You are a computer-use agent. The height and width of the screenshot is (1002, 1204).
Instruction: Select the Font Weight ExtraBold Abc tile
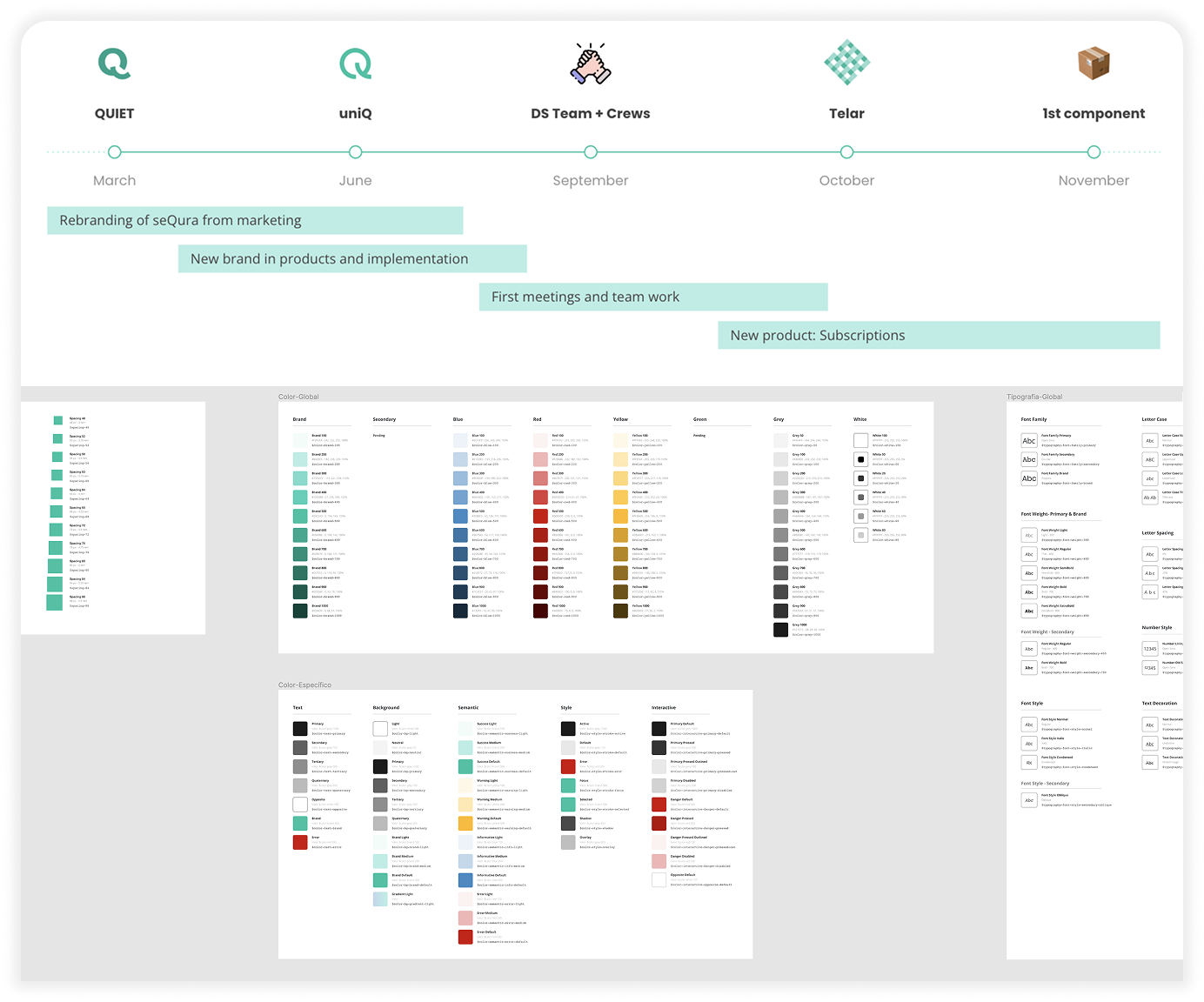click(1029, 611)
